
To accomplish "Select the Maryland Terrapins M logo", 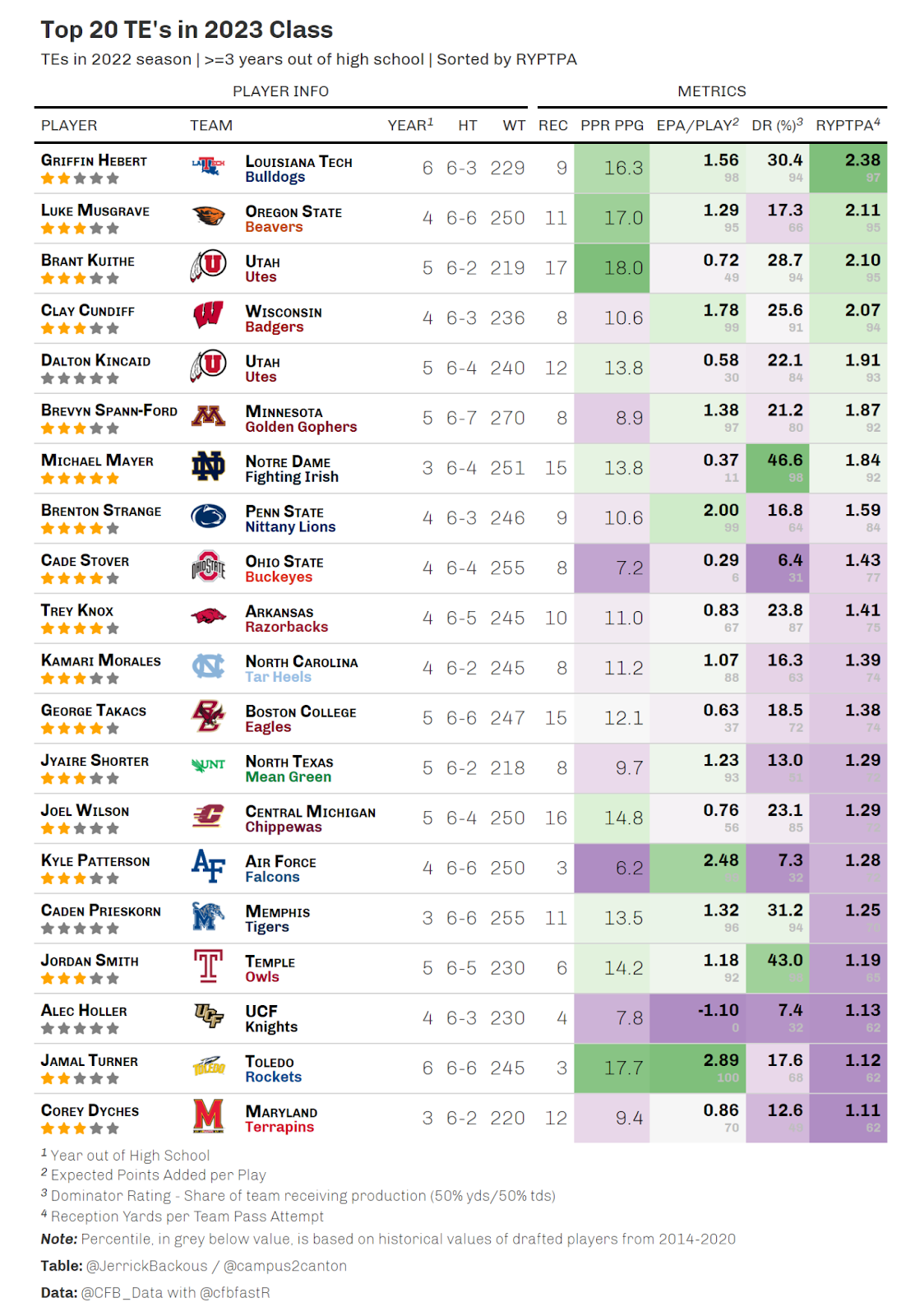I will 208,1116.
